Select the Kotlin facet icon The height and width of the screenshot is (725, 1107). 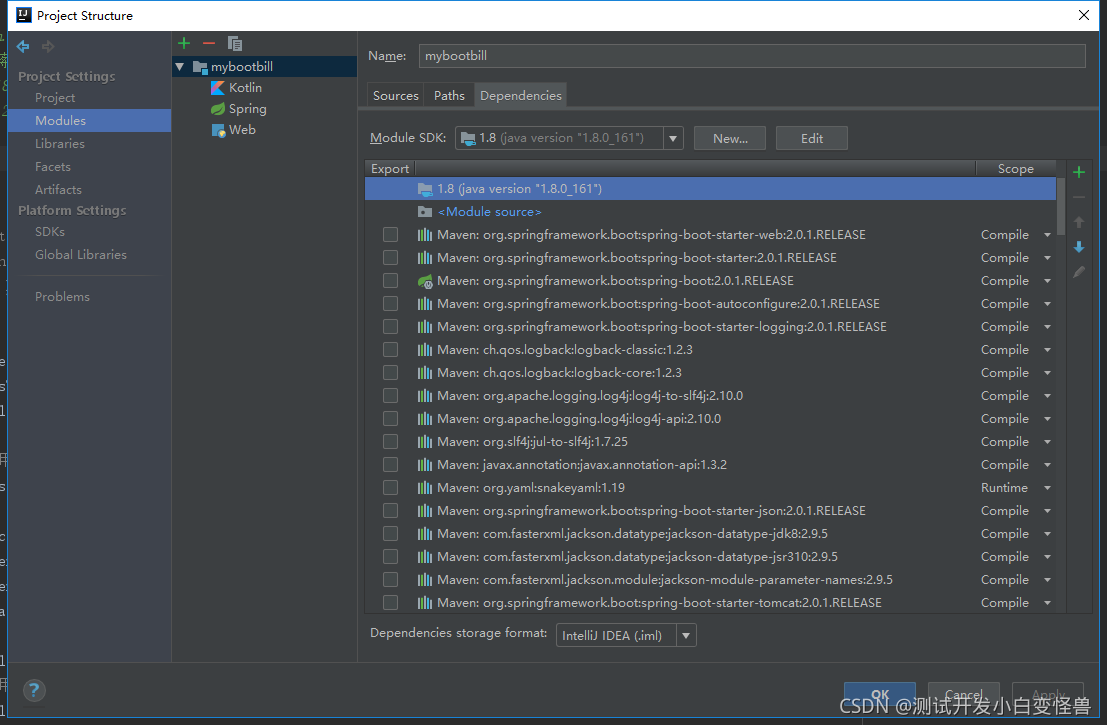218,88
